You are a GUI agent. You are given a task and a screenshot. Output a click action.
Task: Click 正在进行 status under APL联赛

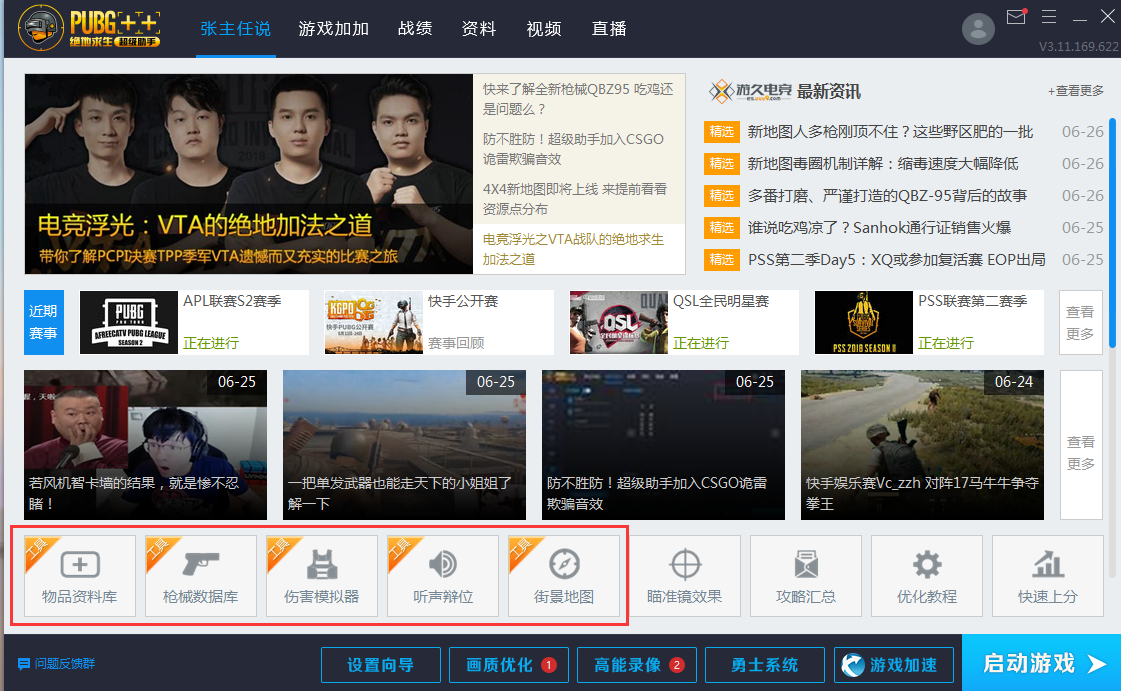pyautogui.click(x=211, y=343)
